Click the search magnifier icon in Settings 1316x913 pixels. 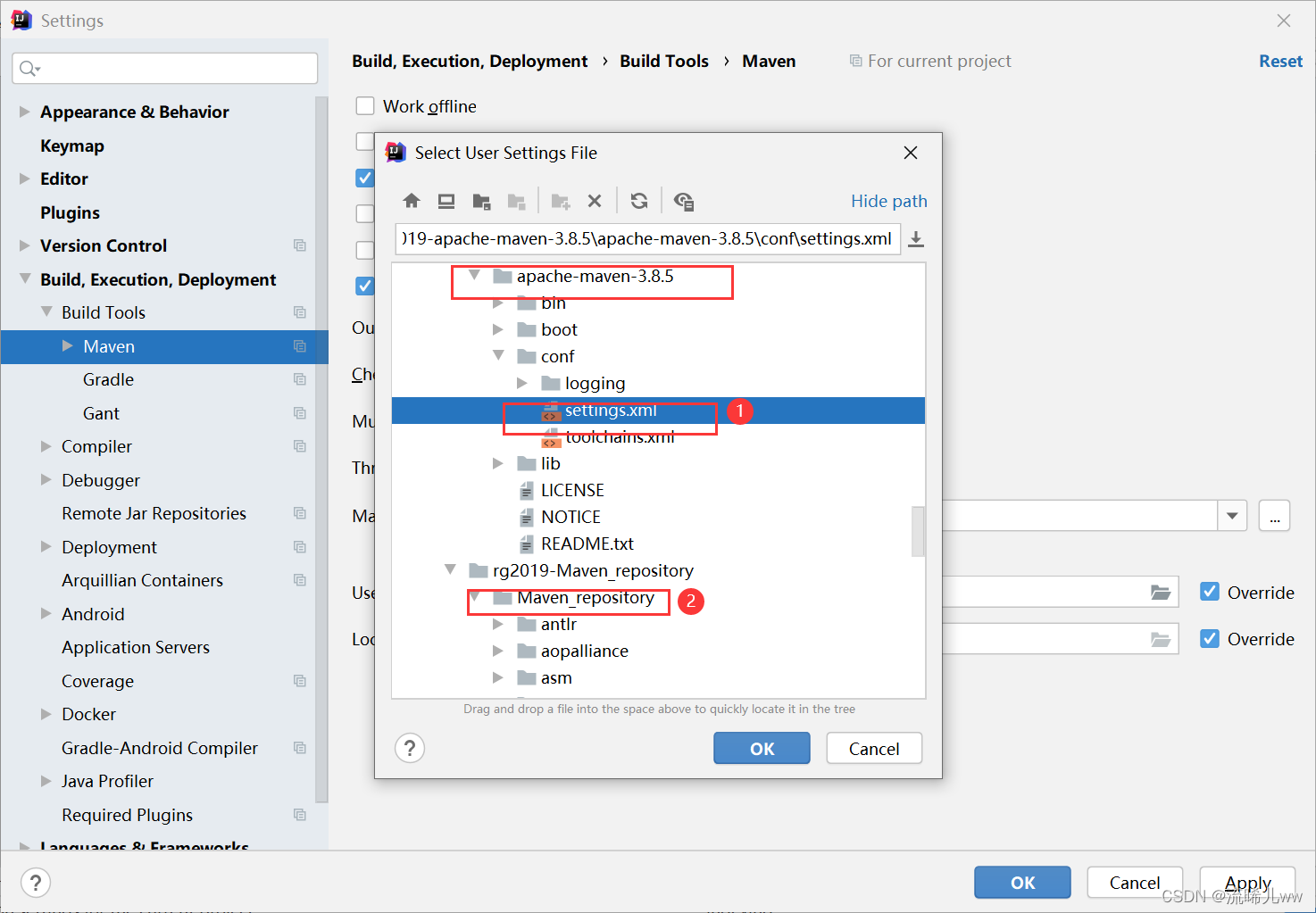tap(29, 69)
